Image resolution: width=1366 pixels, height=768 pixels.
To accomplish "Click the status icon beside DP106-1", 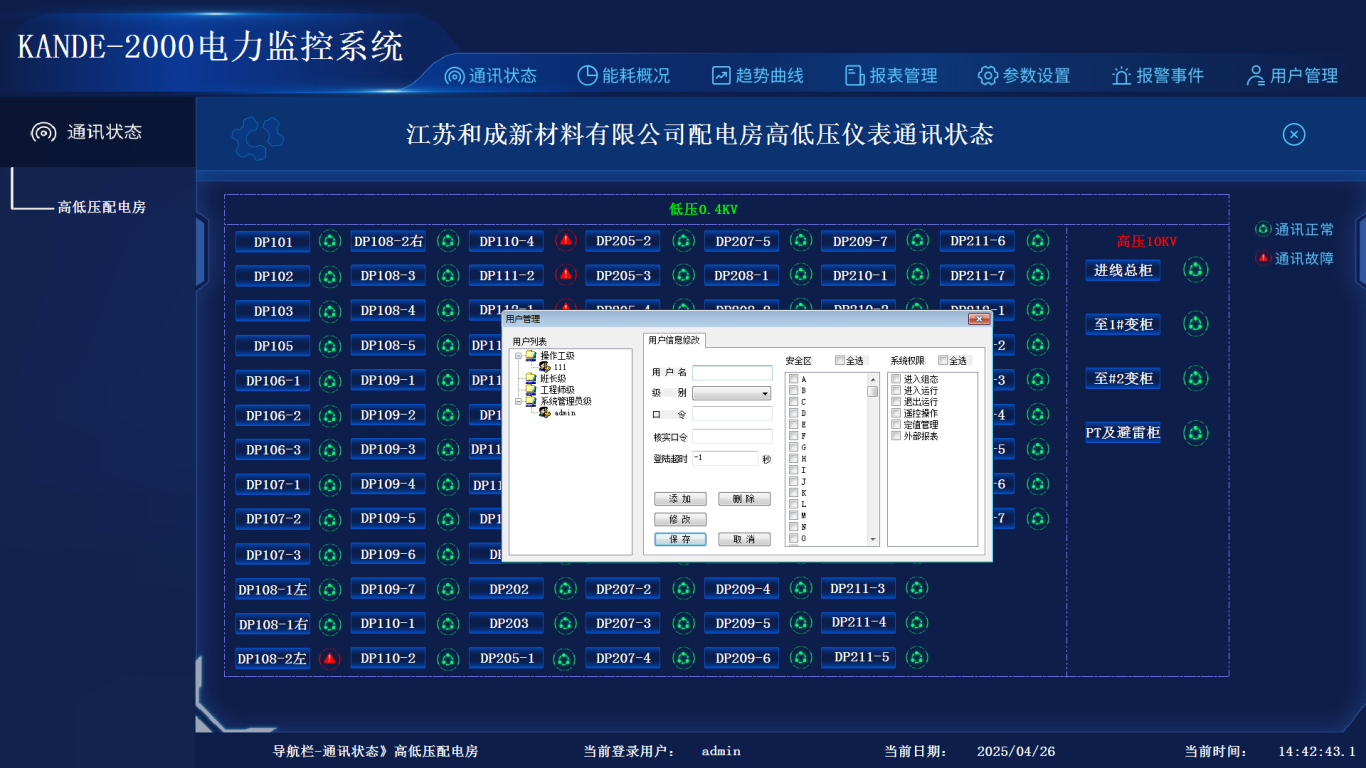I will click(x=330, y=380).
